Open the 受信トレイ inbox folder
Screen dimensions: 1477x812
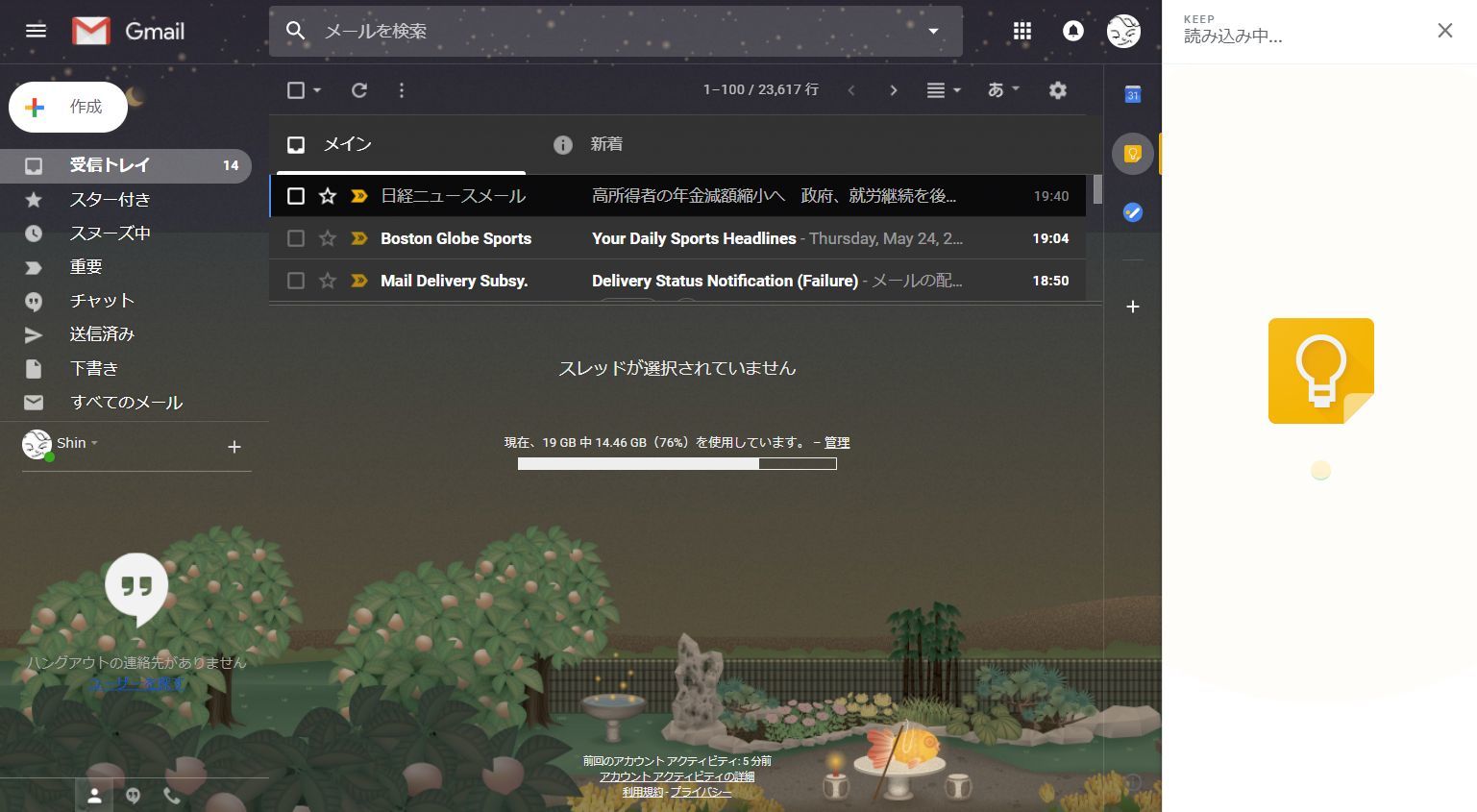[x=126, y=165]
